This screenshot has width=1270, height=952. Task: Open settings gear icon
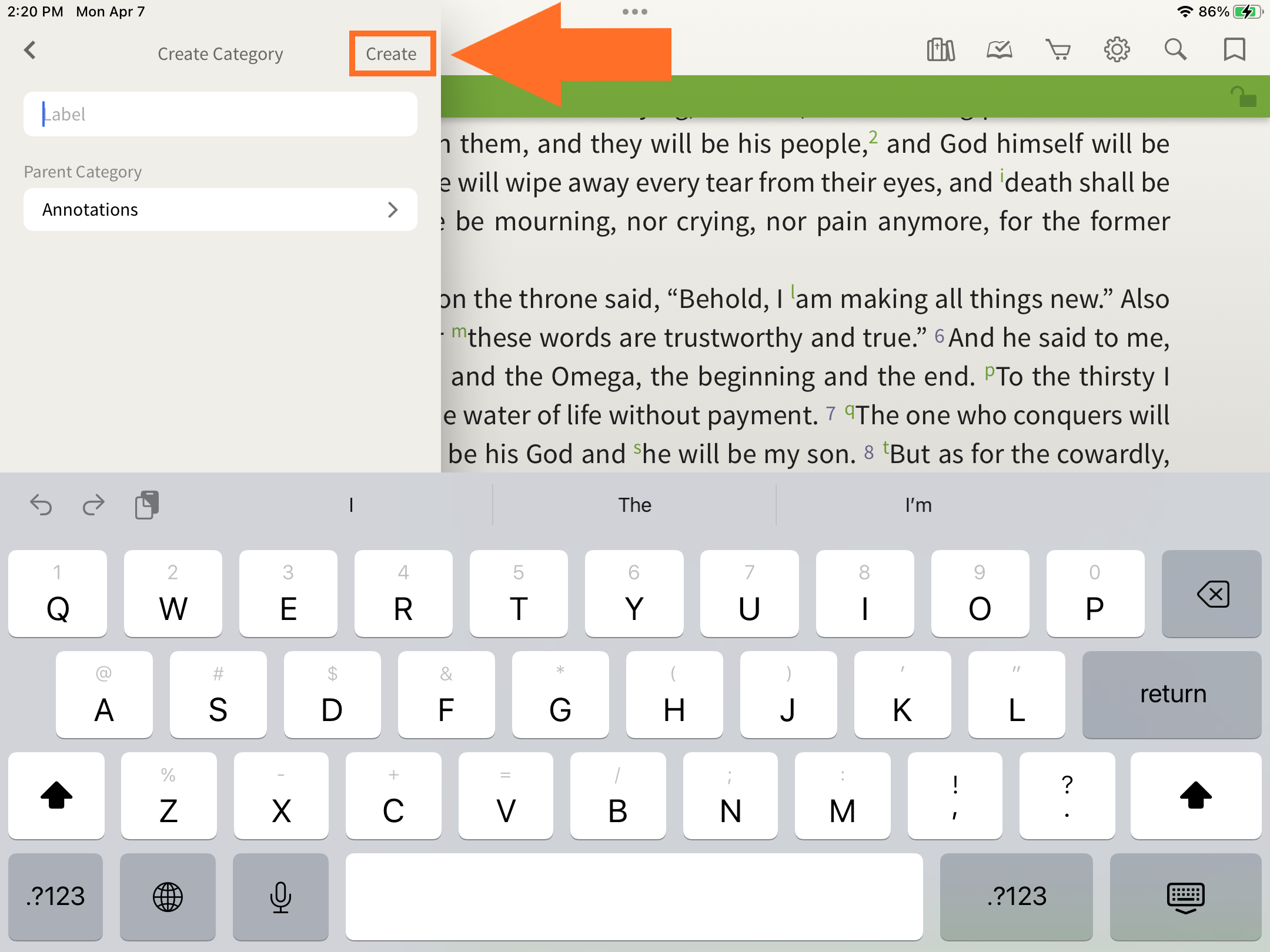click(1117, 50)
